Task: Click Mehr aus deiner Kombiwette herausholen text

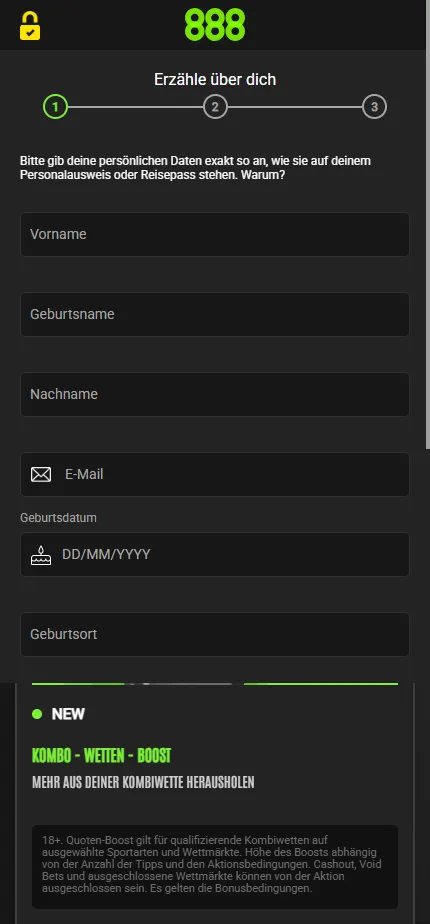Action: coord(143,783)
